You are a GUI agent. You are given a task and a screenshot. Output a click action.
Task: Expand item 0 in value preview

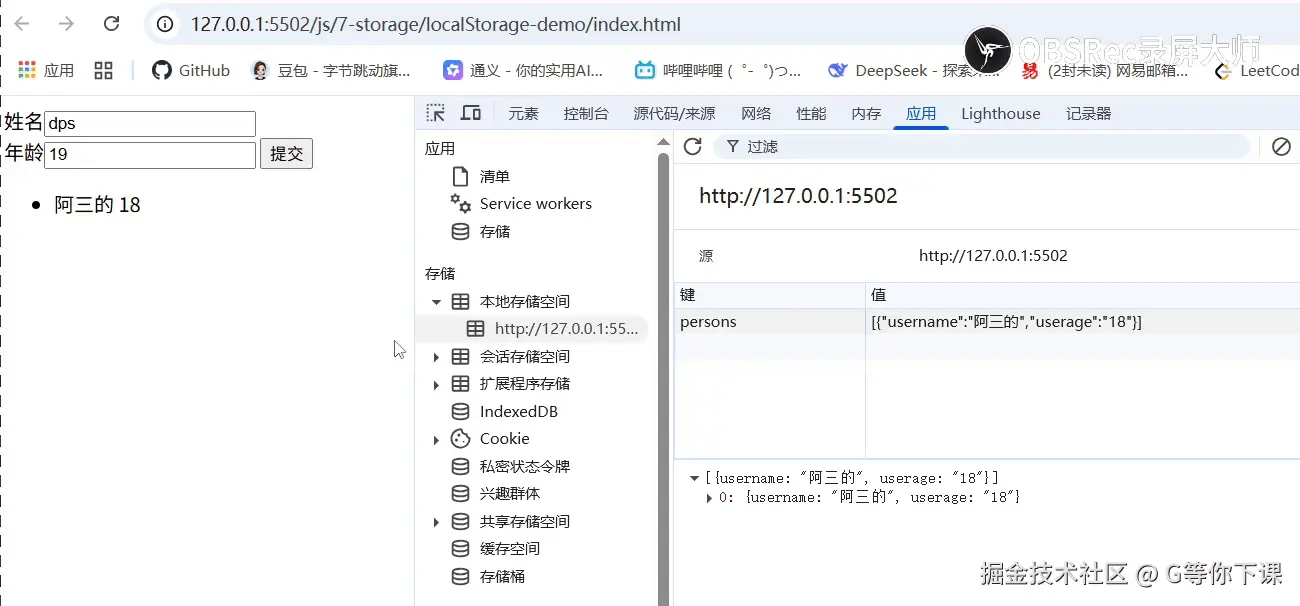[710, 497]
